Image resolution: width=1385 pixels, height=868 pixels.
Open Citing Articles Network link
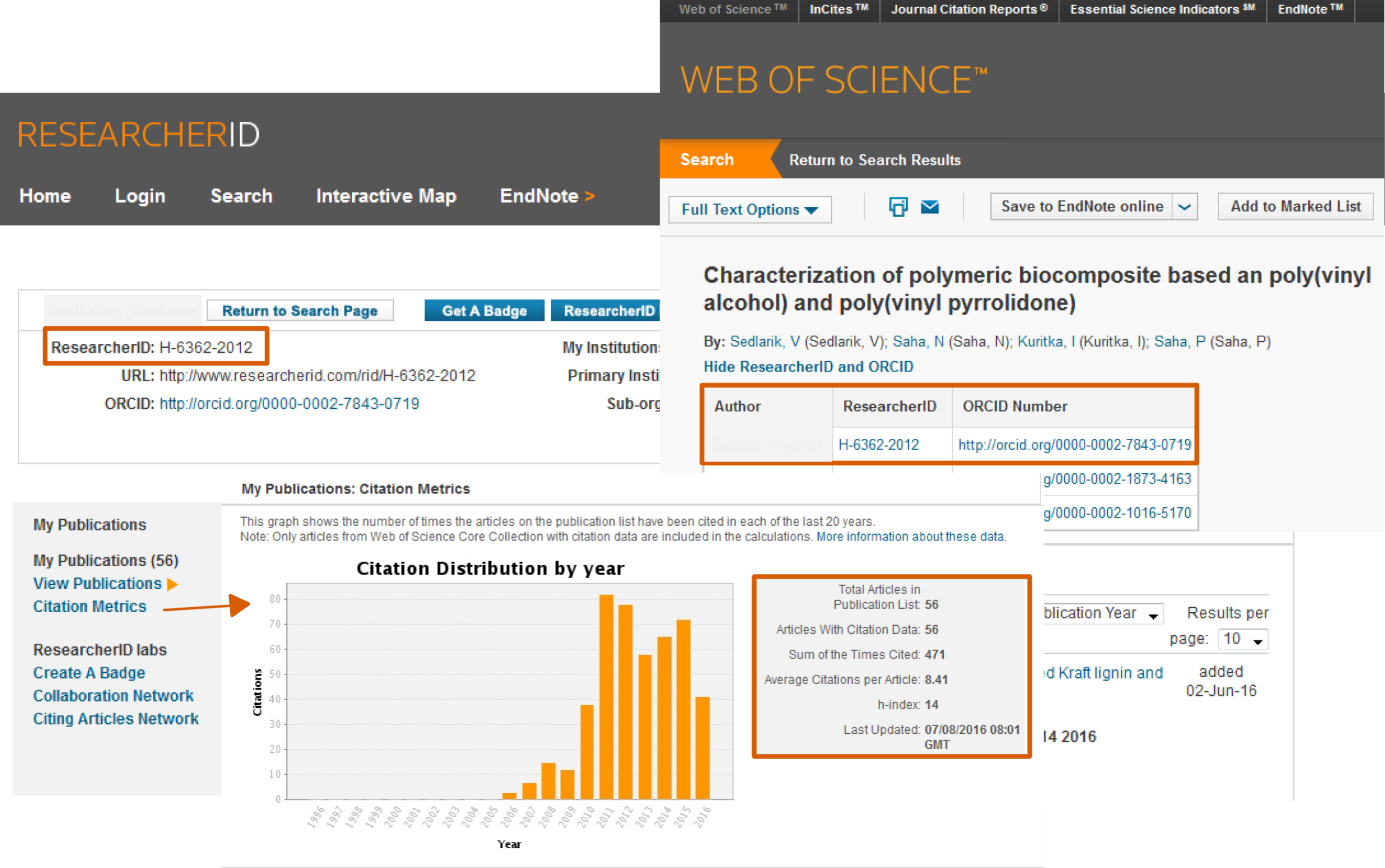point(116,719)
